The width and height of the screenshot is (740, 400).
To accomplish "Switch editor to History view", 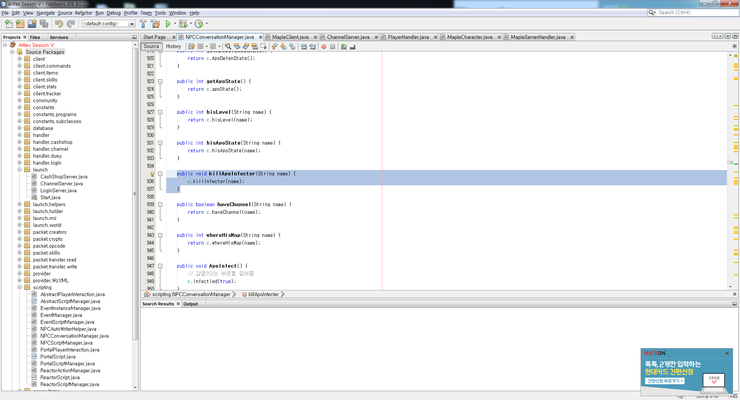I will (173, 46).
